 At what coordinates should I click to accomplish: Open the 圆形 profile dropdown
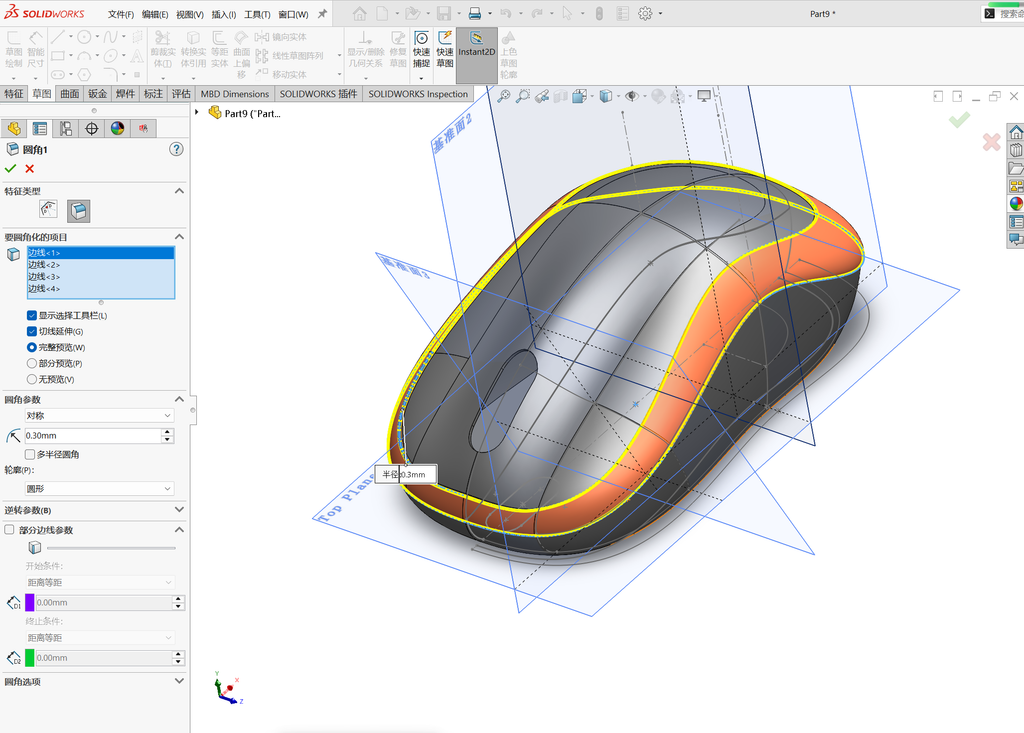pyautogui.click(x=99, y=489)
